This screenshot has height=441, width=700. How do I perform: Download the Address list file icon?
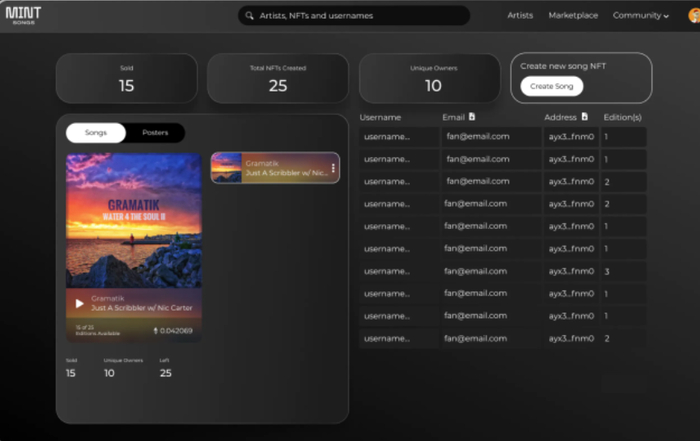point(584,117)
